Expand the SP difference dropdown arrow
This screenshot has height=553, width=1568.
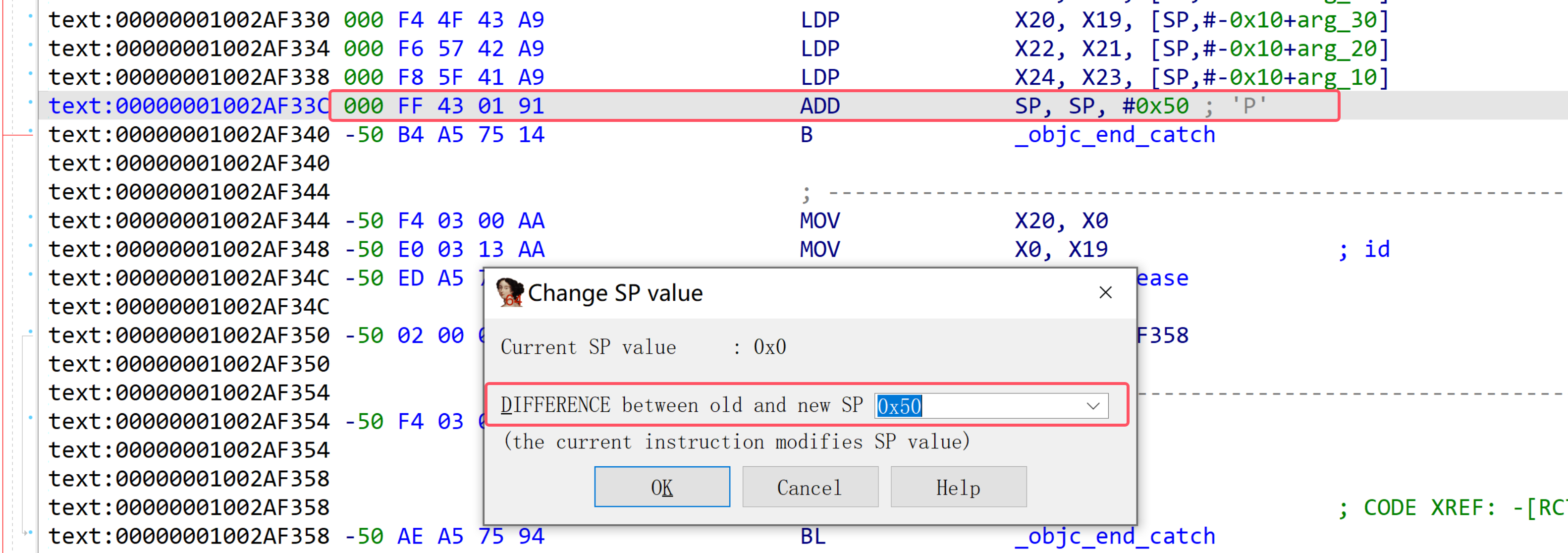point(1093,406)
